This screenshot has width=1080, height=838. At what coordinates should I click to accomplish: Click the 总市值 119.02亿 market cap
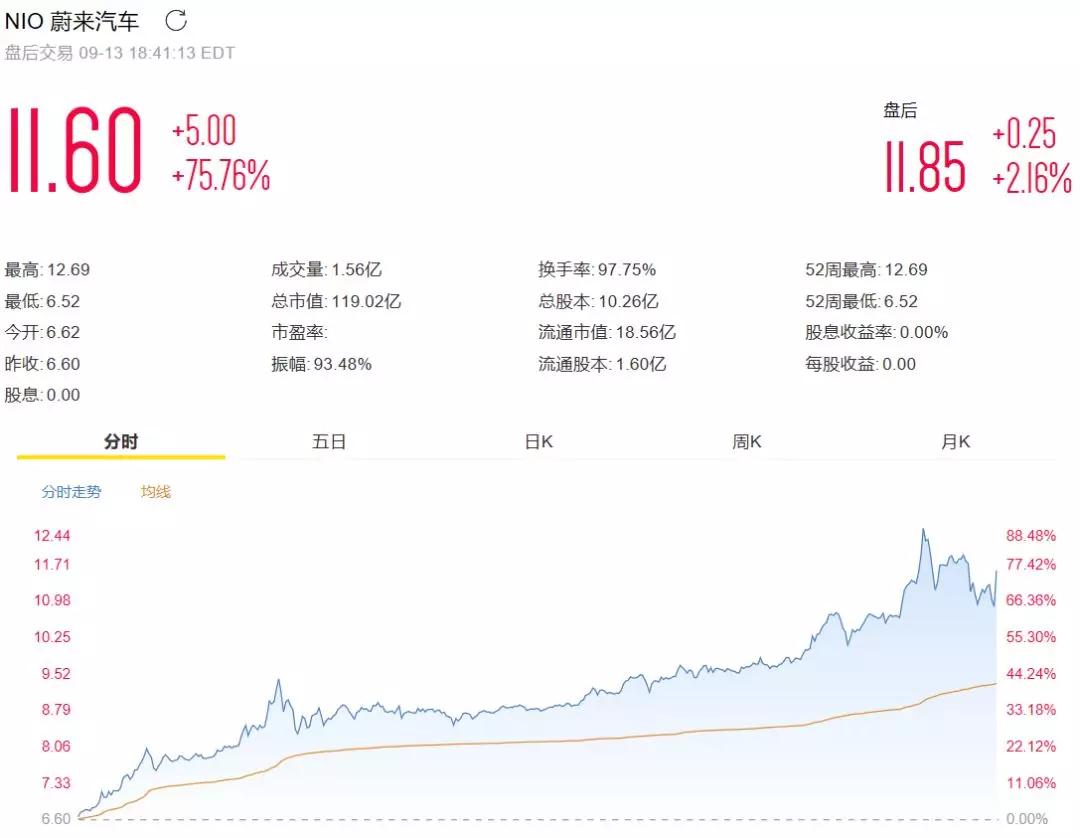[336, 301]
